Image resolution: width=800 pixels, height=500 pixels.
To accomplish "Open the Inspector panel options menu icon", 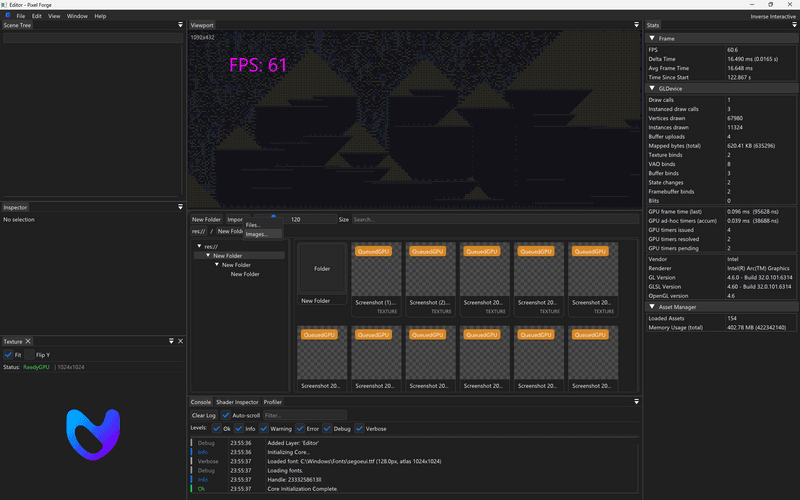I will click(180, 208).
